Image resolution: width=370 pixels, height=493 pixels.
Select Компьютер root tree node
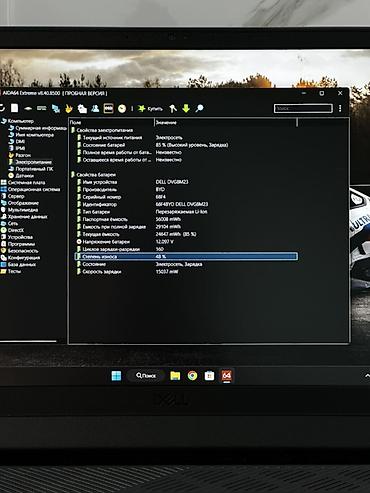point(17,121)
